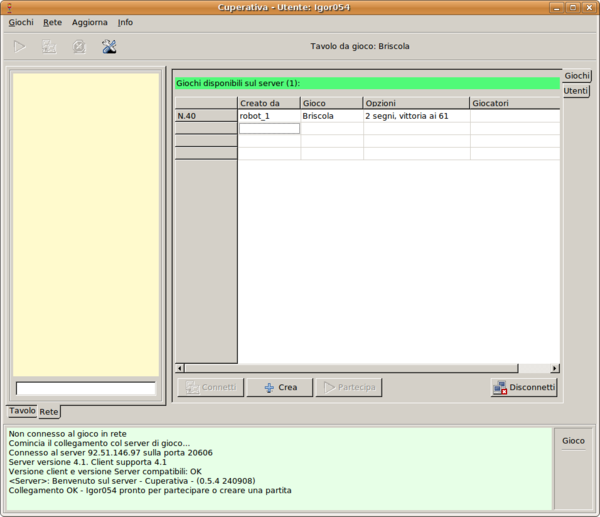Click the Partecipa button
This screenshot has height=517, width=600.
pyautogui.click(x=348, y=388)
